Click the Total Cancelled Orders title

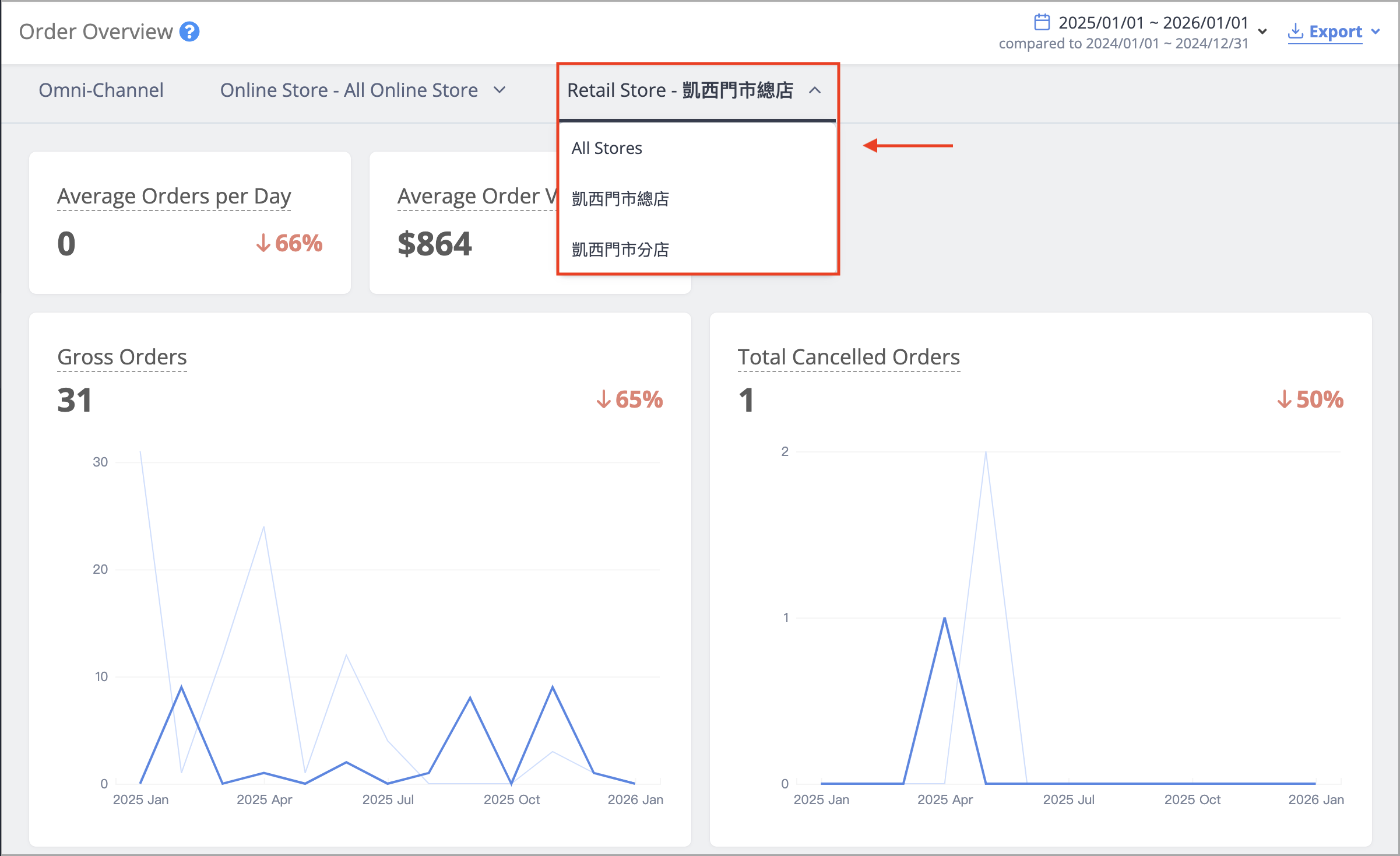pos(849,357)
